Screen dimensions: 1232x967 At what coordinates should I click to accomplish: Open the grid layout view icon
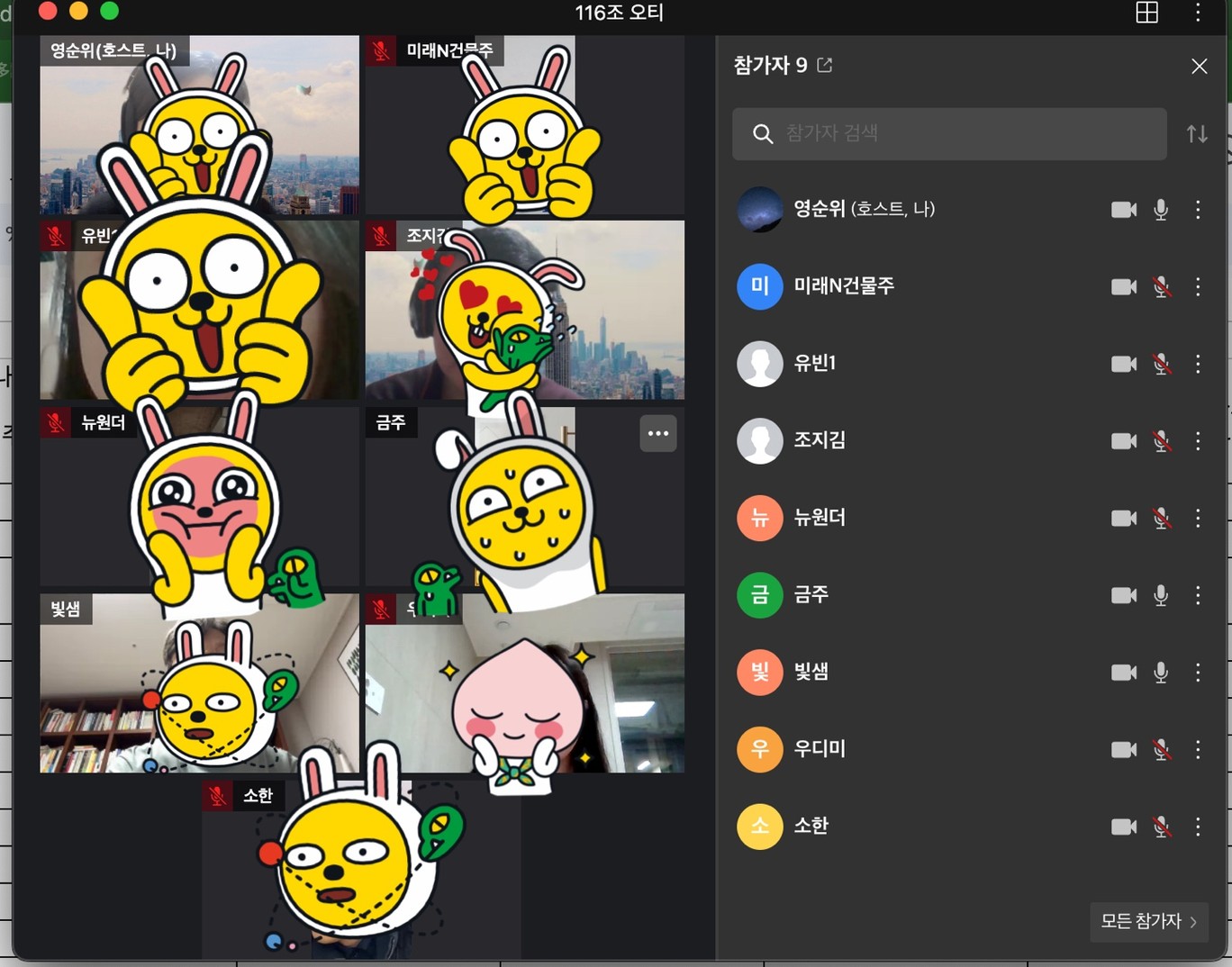click(1146, 13)
